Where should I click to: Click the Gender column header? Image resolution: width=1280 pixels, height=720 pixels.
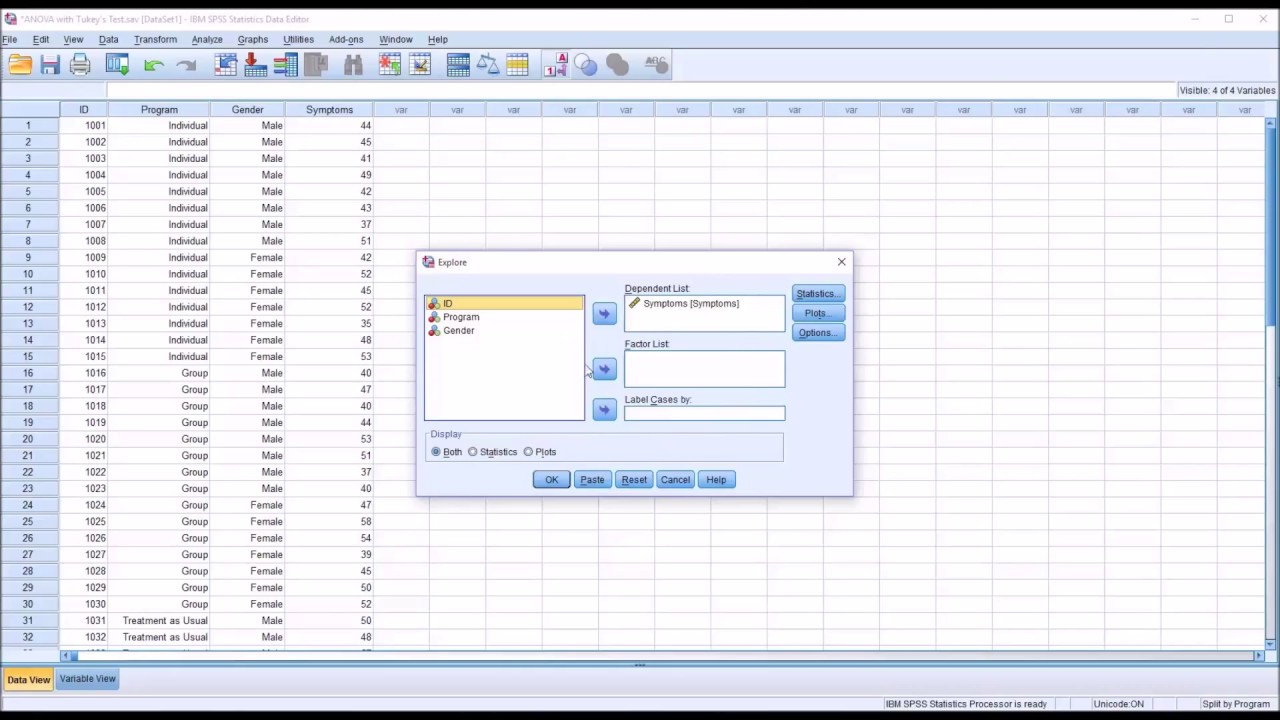point(247,110)
